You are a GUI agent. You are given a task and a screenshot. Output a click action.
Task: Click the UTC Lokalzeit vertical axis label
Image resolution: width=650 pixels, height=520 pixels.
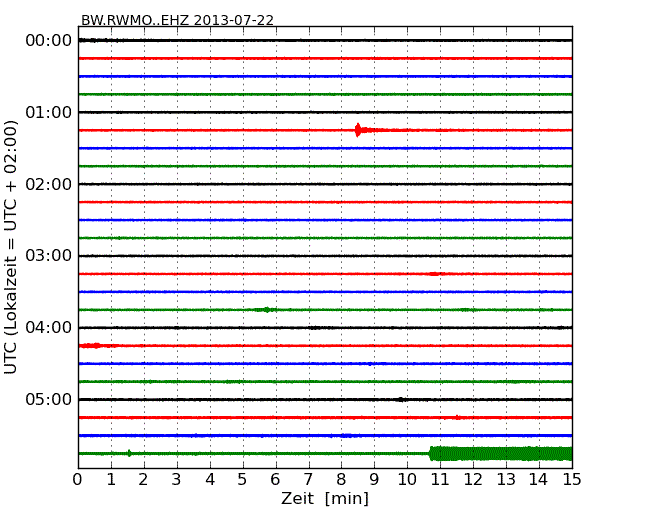(x=11, y=247)
